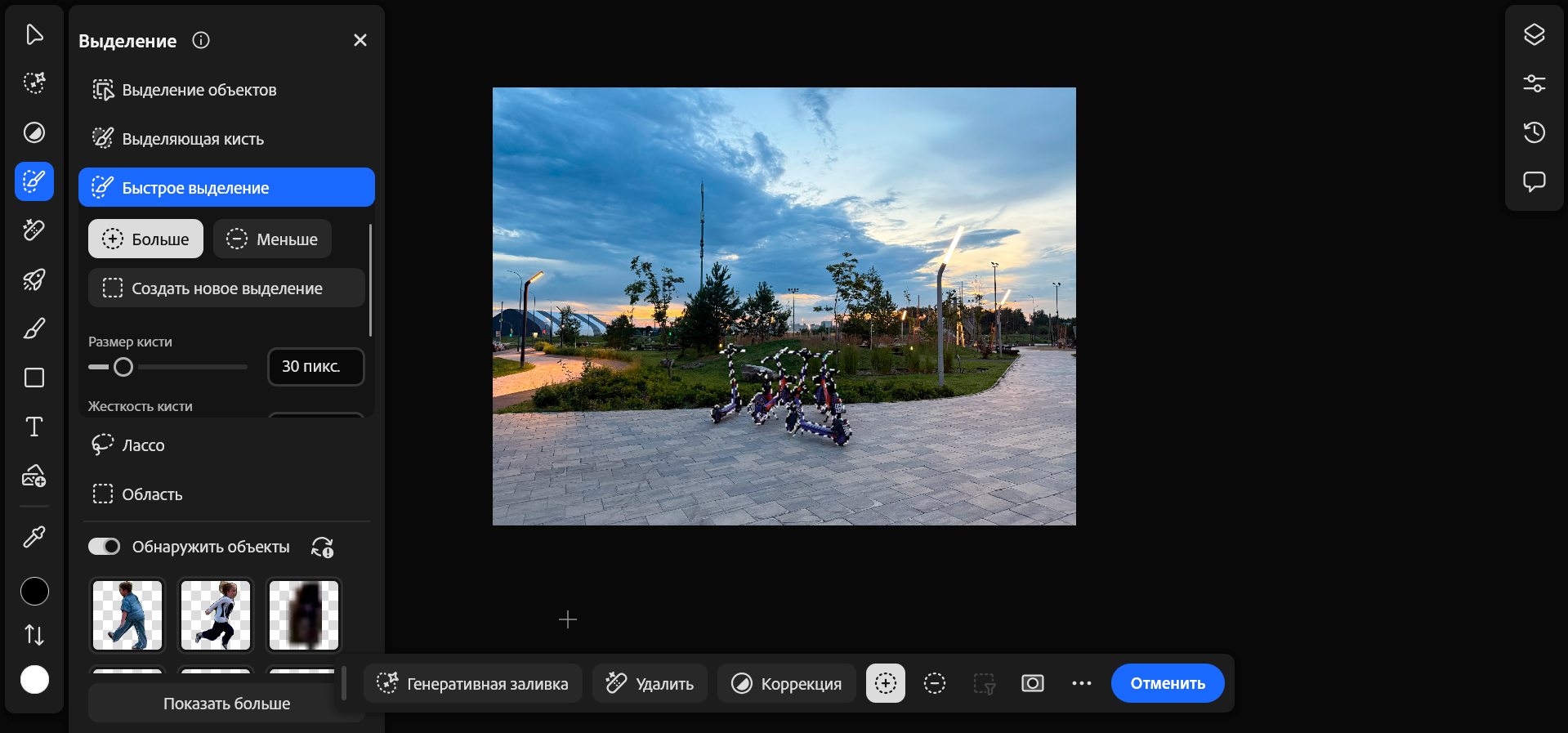This screenshot has height=733, width=1568.
Task: Open the History panel icon
Action: tap(1534, 132)
